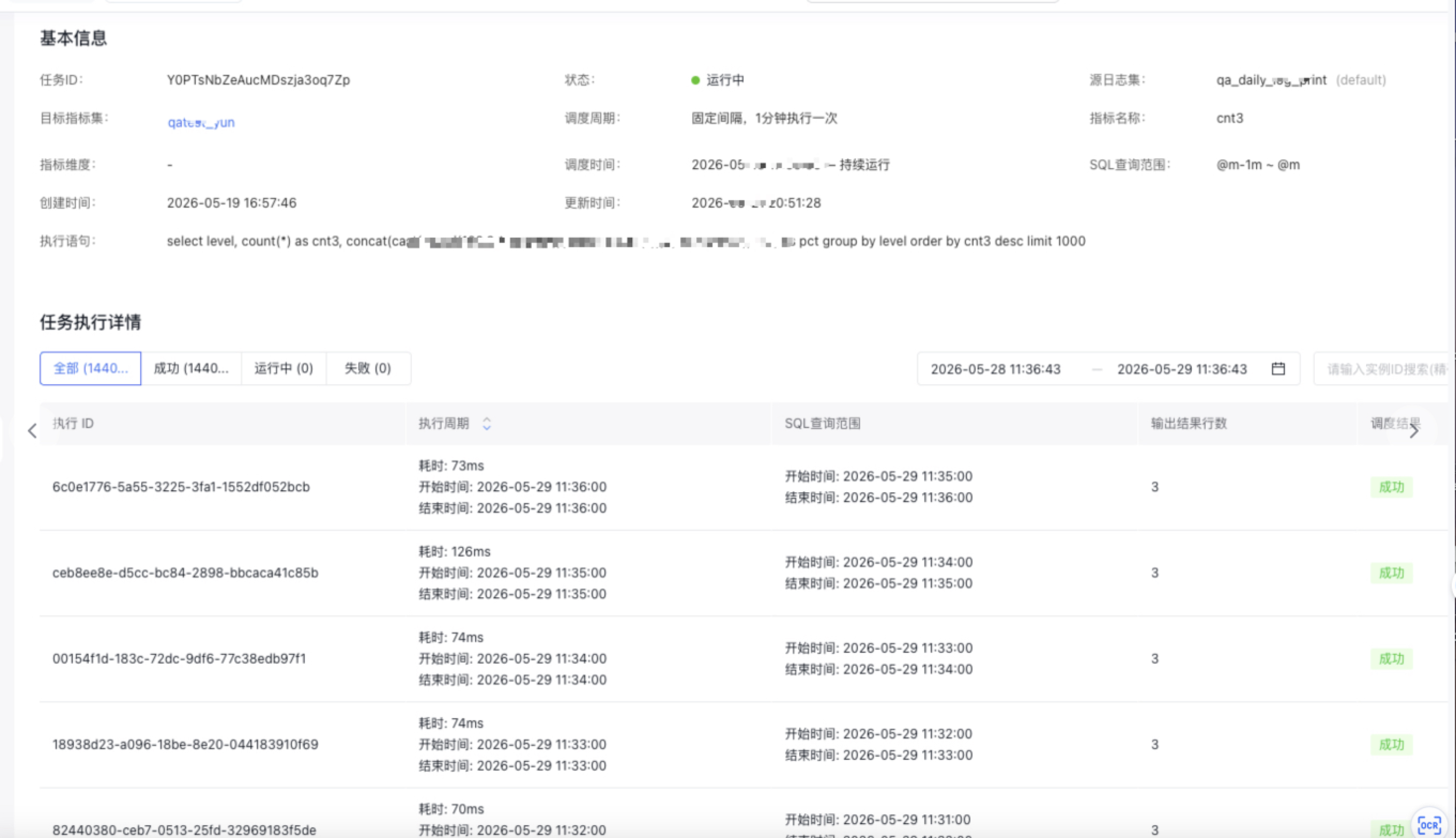1456x838 pixels.
Task: Click the 耗时: 73ms text
Action: [451, 466]
